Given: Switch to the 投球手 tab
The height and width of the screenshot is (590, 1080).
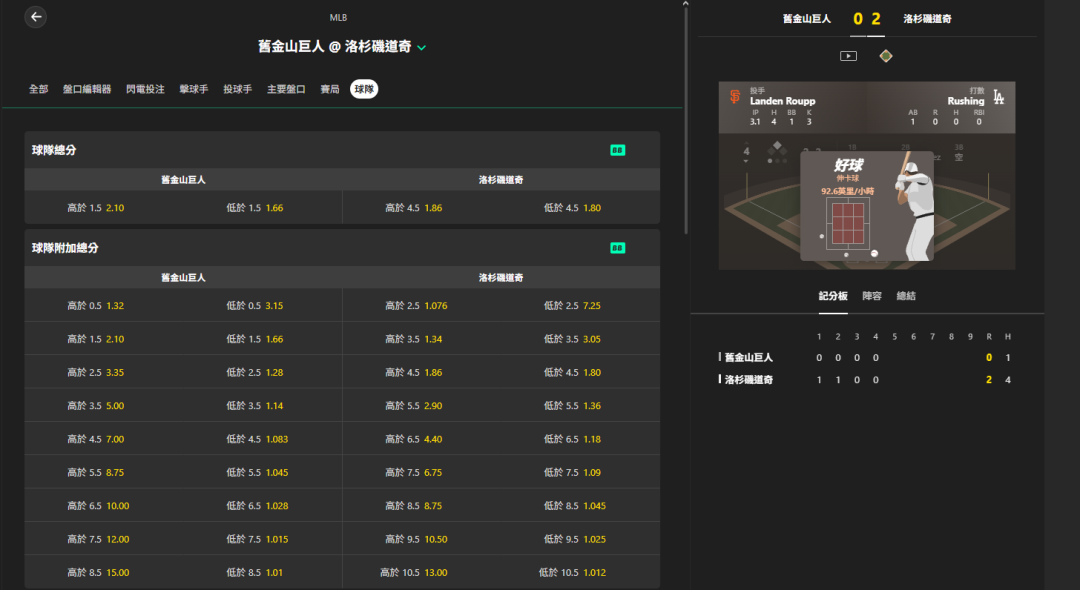Looking at the screenshot, I should 238,89.
